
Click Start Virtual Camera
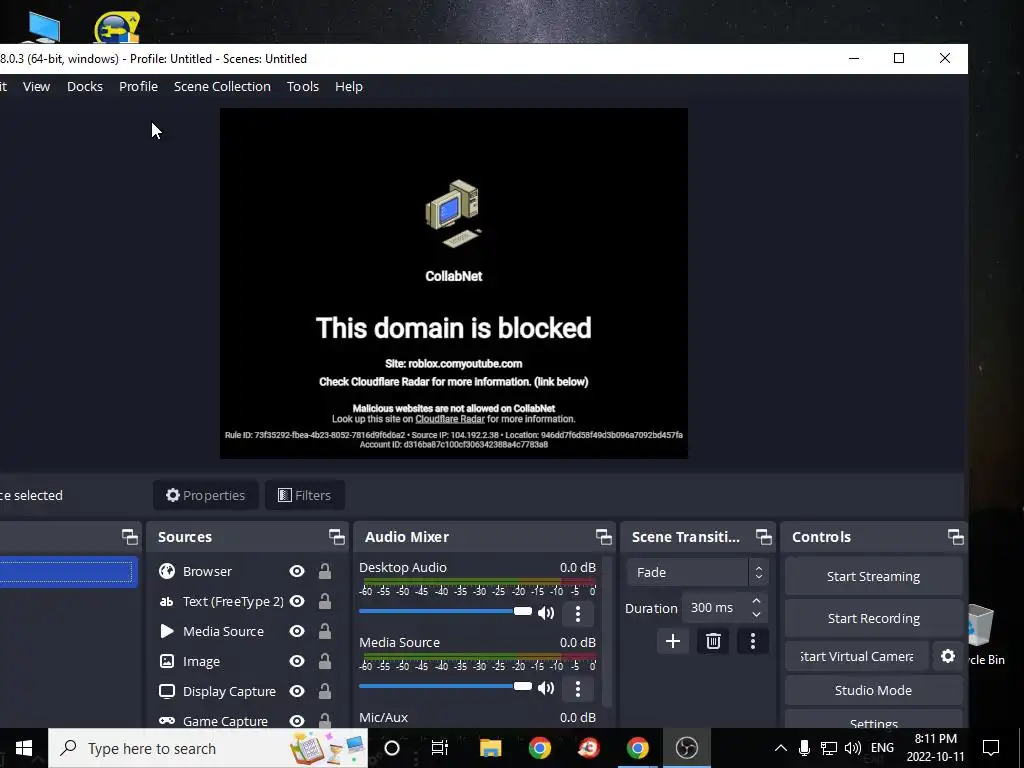pos(857,656)
